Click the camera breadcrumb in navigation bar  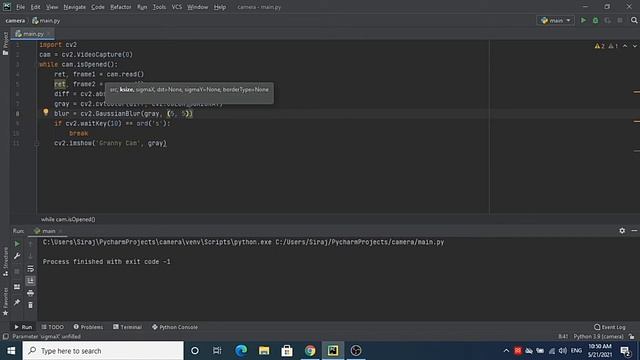15,20
